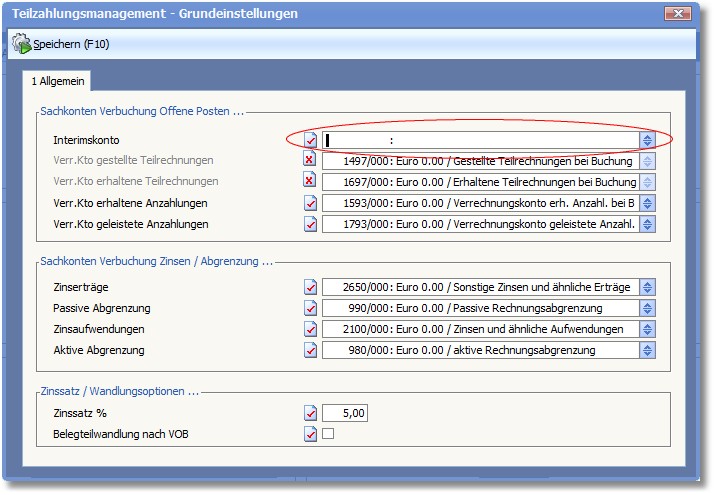Expand the Aktive Abgrenzung account dropdown
Screen dimensions: 714x495
tap(647, 350)
